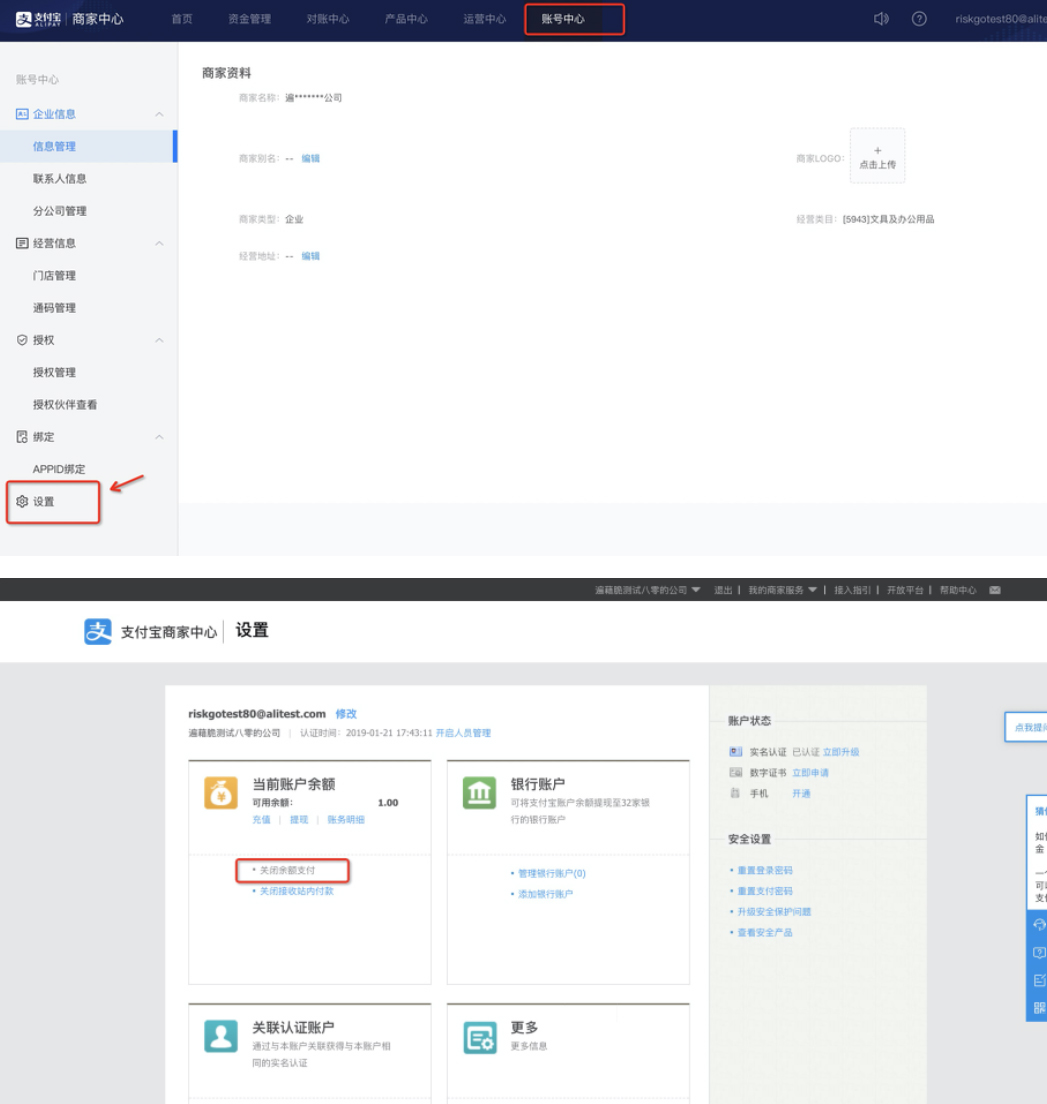Screen dimensions: 1047x1104
Task: Open the 我的商家服务 dropdown
Action: pyautogui.click(x=783, y=590)
